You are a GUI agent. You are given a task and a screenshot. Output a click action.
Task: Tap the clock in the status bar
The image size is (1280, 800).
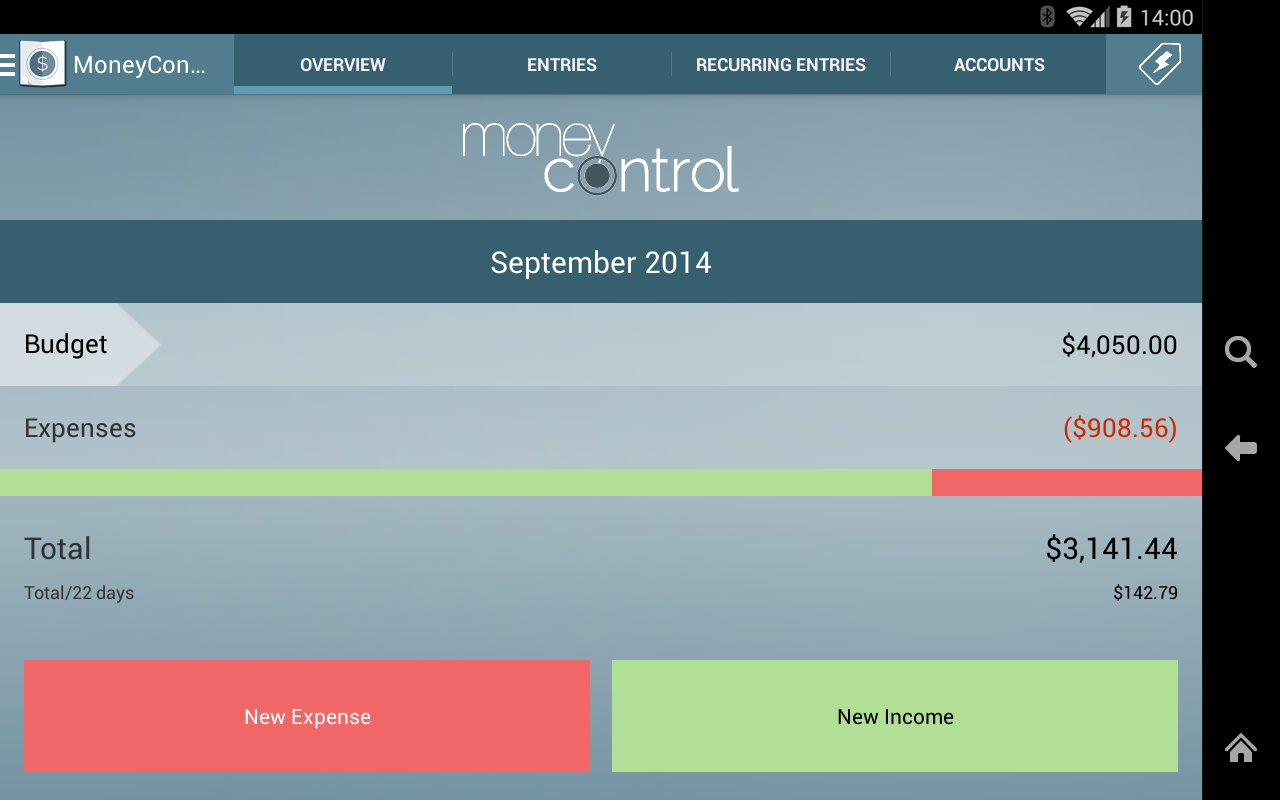pyautogui.click(x=1168, y=17)
